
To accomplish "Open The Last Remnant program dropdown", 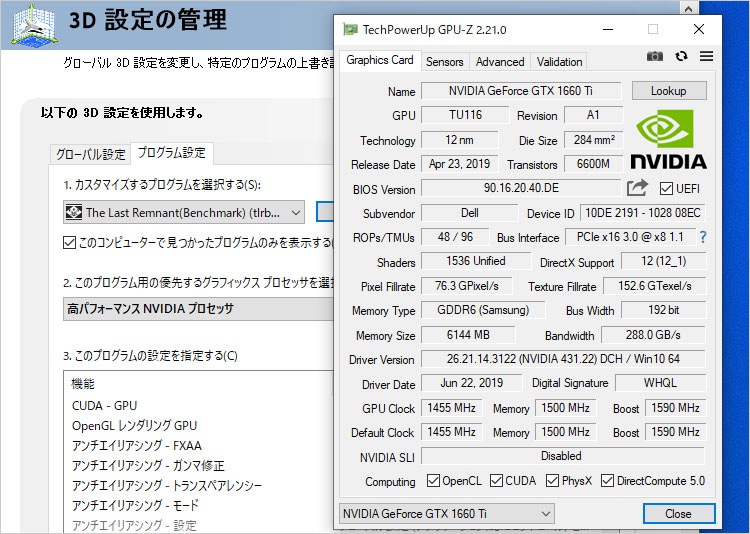I will coord(184,212).
